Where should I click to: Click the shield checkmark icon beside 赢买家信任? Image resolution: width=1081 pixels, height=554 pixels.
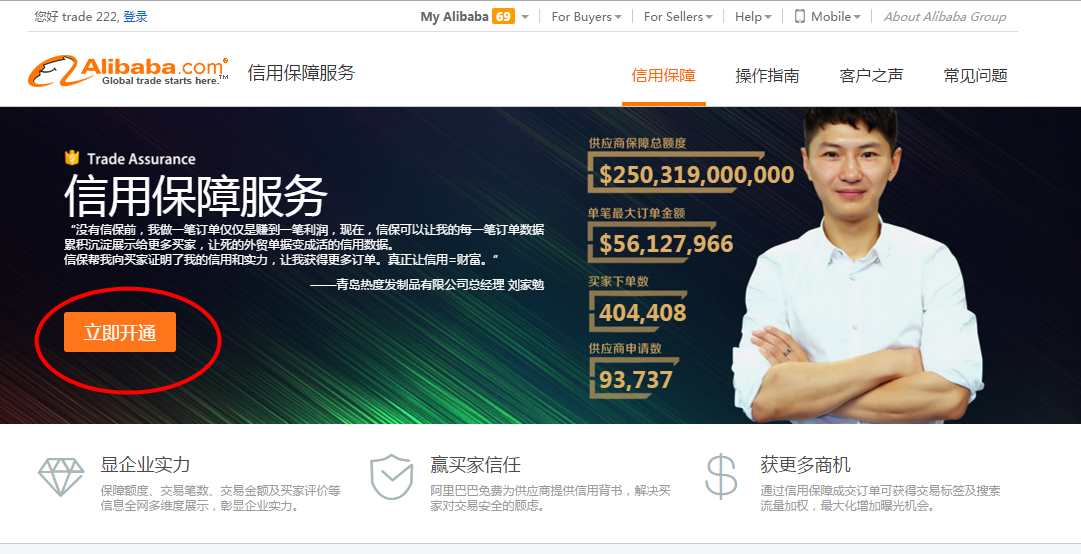point(391,476)
